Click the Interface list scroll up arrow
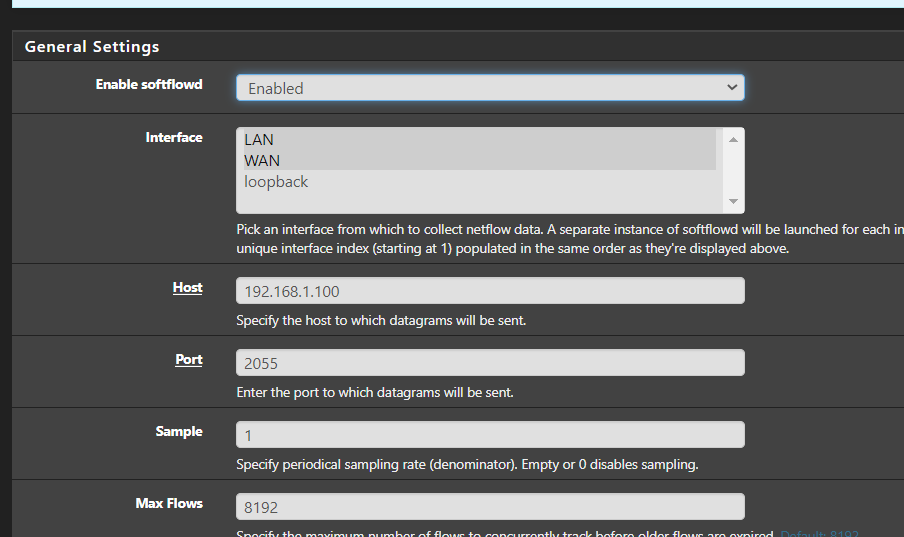Screen dimensions: 904x537 733,140
